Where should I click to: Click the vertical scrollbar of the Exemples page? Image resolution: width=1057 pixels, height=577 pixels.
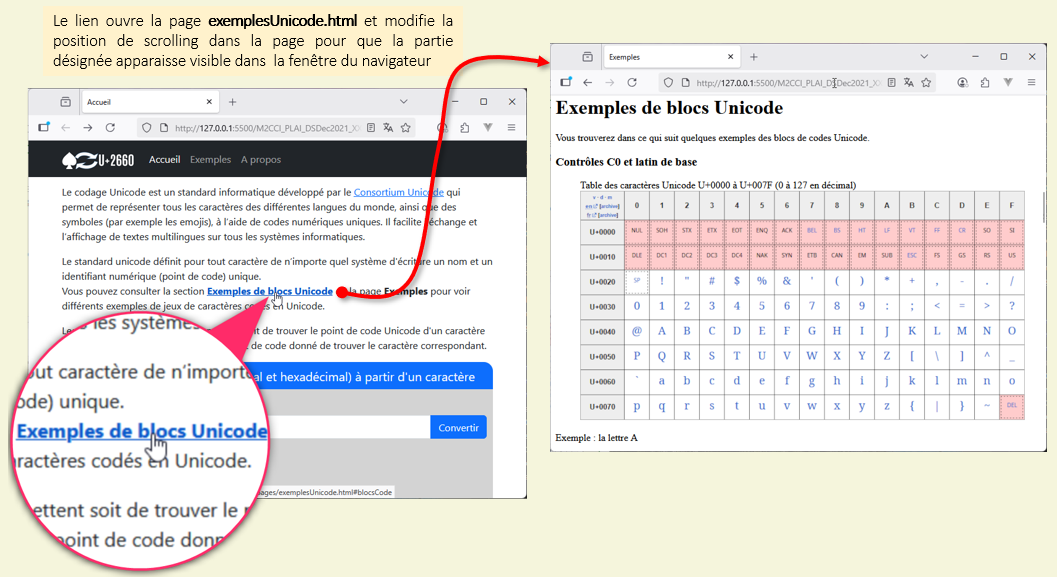1044,205
